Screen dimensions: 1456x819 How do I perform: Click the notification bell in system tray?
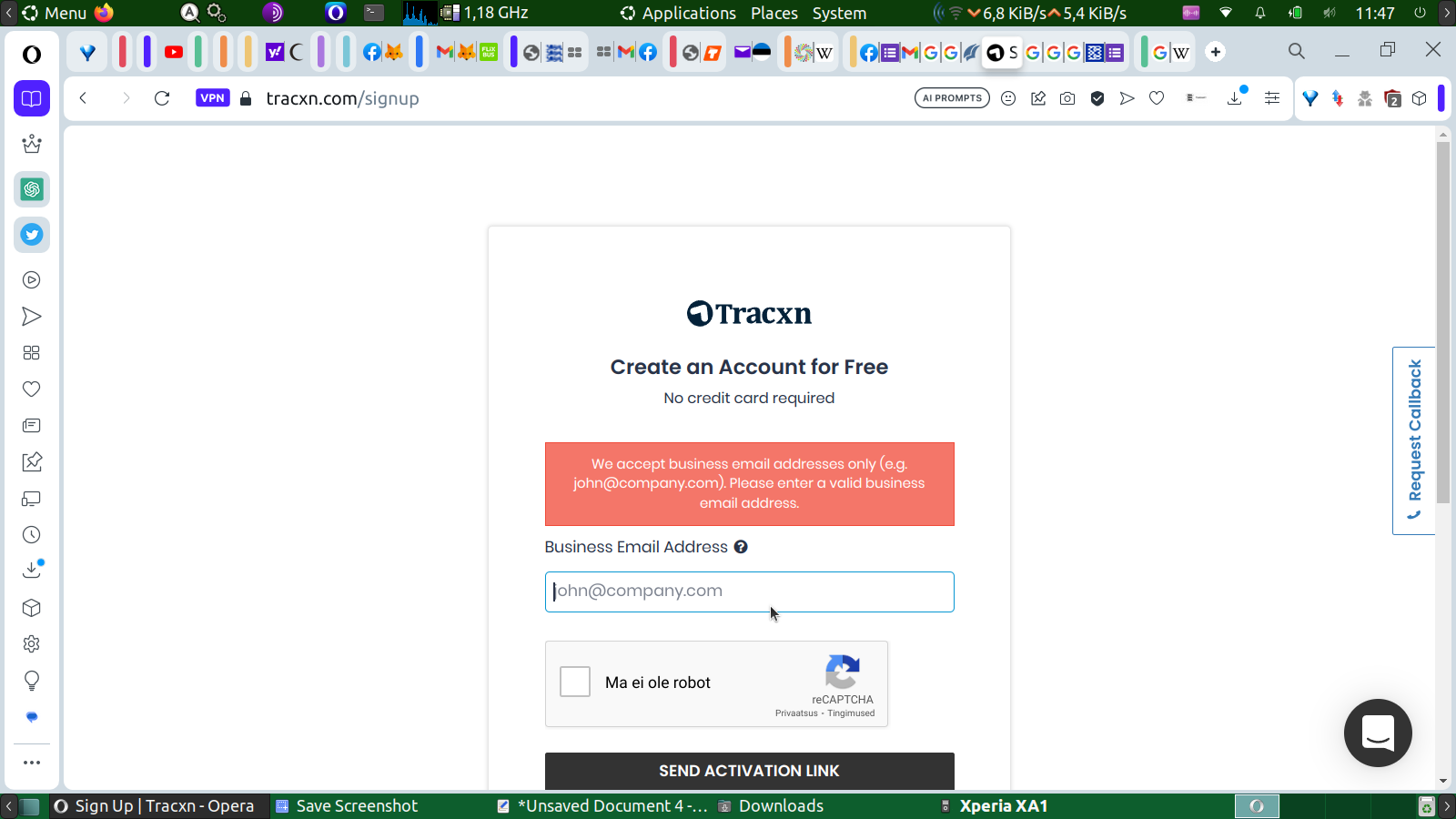(x=1260, y=13)
